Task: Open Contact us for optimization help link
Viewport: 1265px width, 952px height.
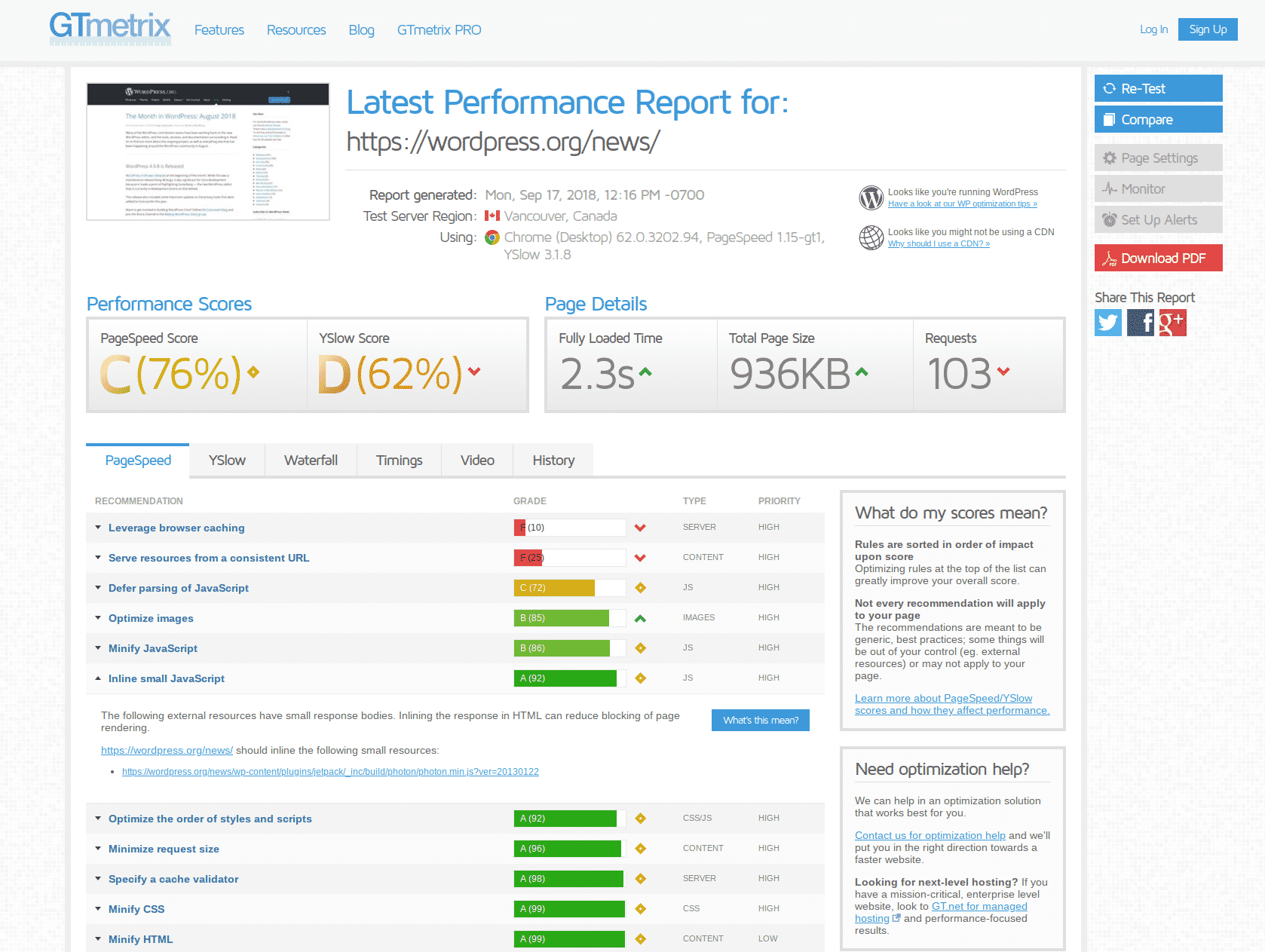Action: click(930, 835)
